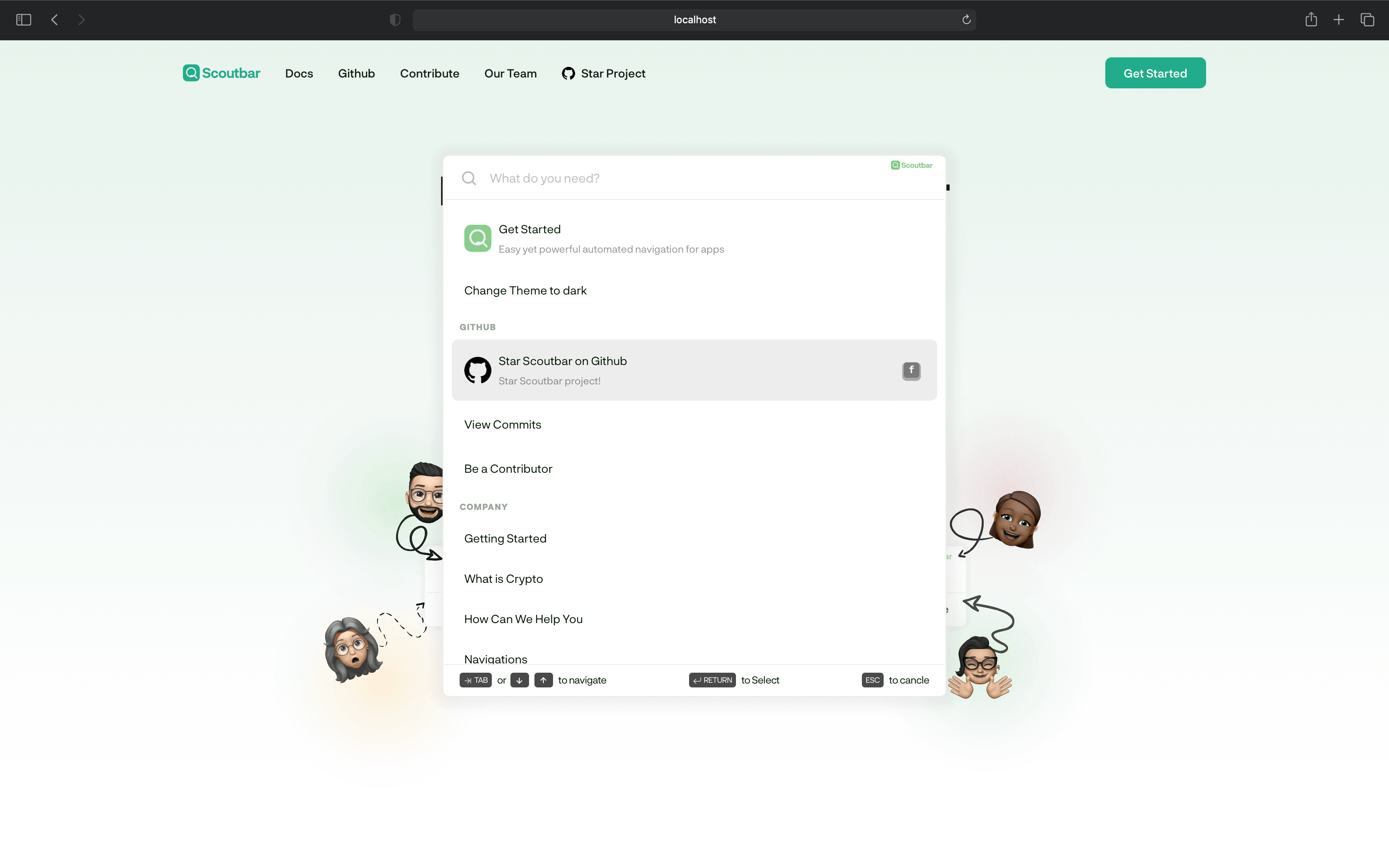Screen dimensions: 1389x868
Task: Open the Our Team nav link
Action: 510,74
